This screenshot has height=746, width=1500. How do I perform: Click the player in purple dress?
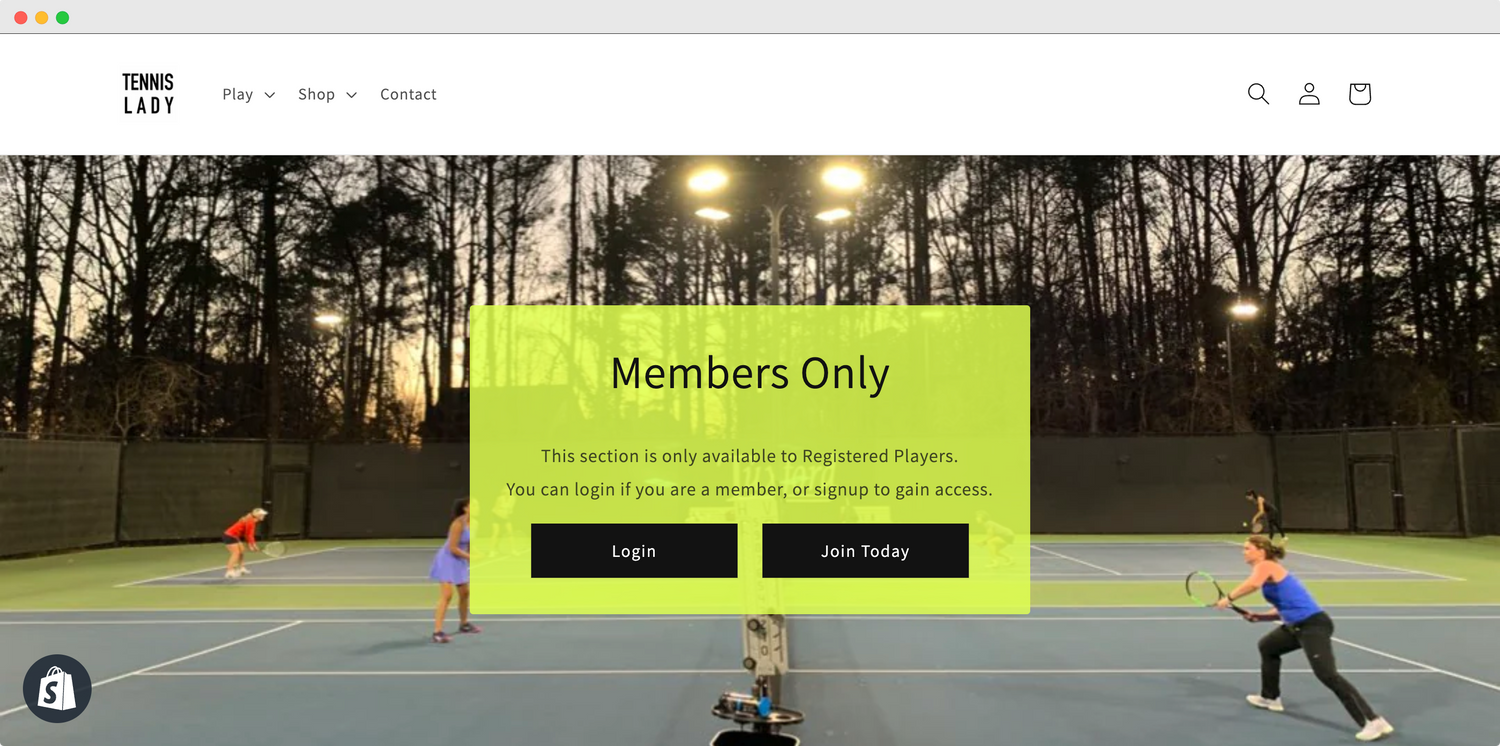(x=453, y=572)
